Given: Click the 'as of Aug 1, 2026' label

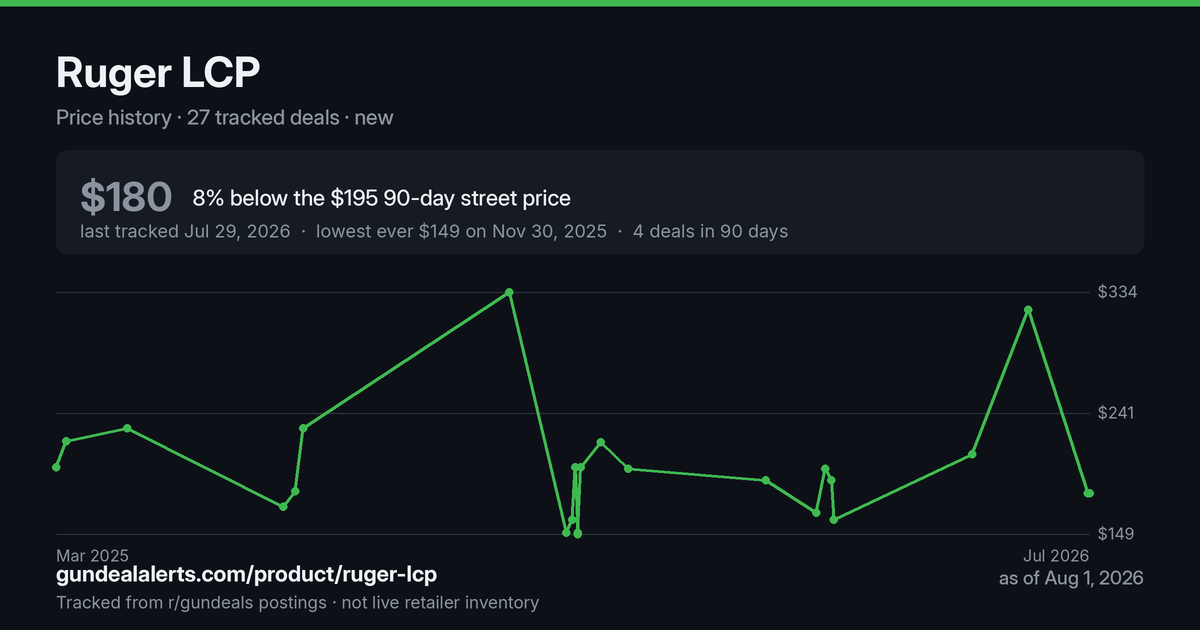Looking at the screenshot, I should (1071, 578).
